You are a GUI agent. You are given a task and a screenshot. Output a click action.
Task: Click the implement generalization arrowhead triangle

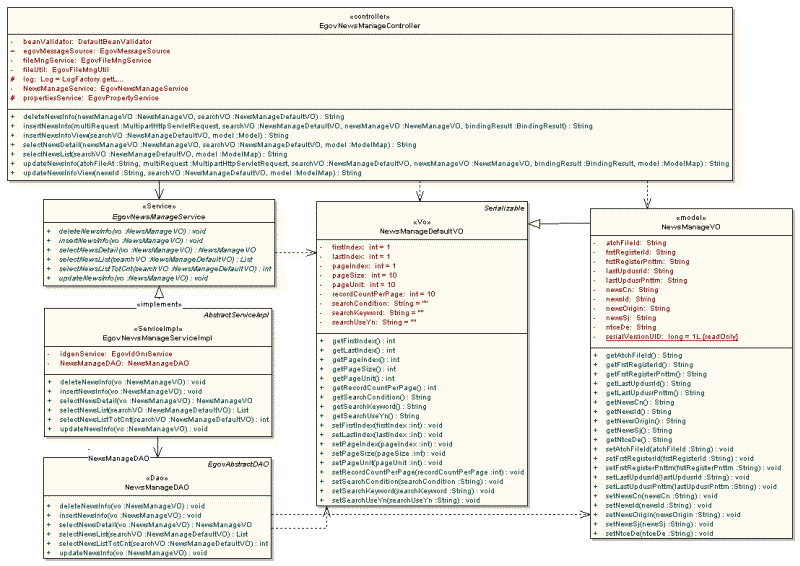tap(158, 293)
